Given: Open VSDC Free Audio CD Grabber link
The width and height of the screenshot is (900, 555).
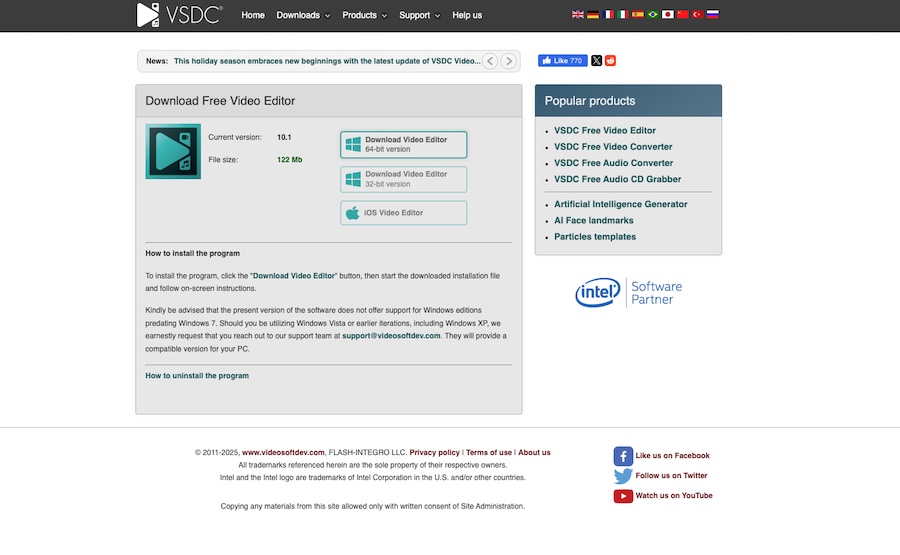Looking at the screenshot, I should (618, 179).
